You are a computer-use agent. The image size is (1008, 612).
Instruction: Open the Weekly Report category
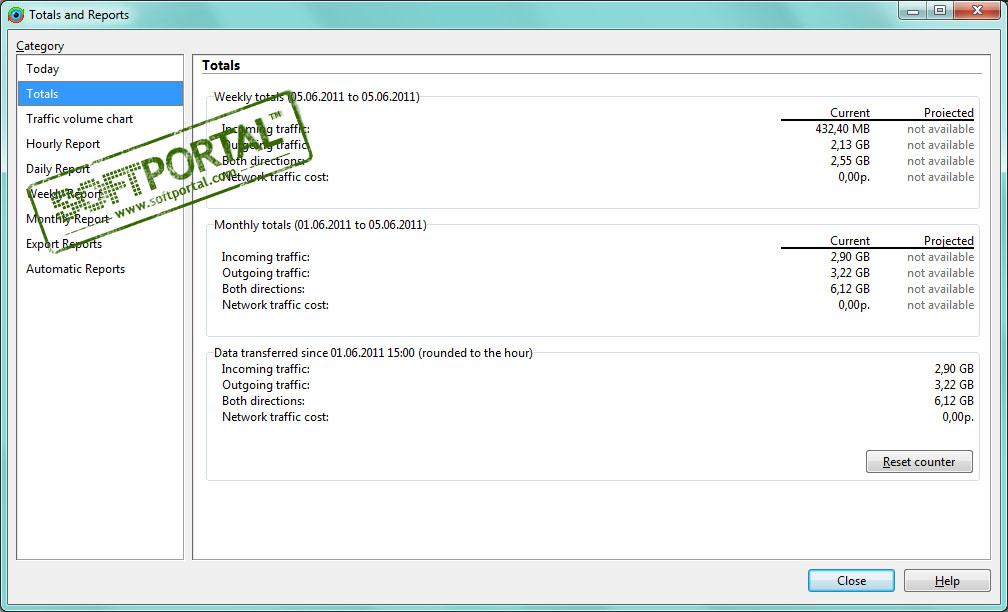pyautogui.click(x=100, y=194)
